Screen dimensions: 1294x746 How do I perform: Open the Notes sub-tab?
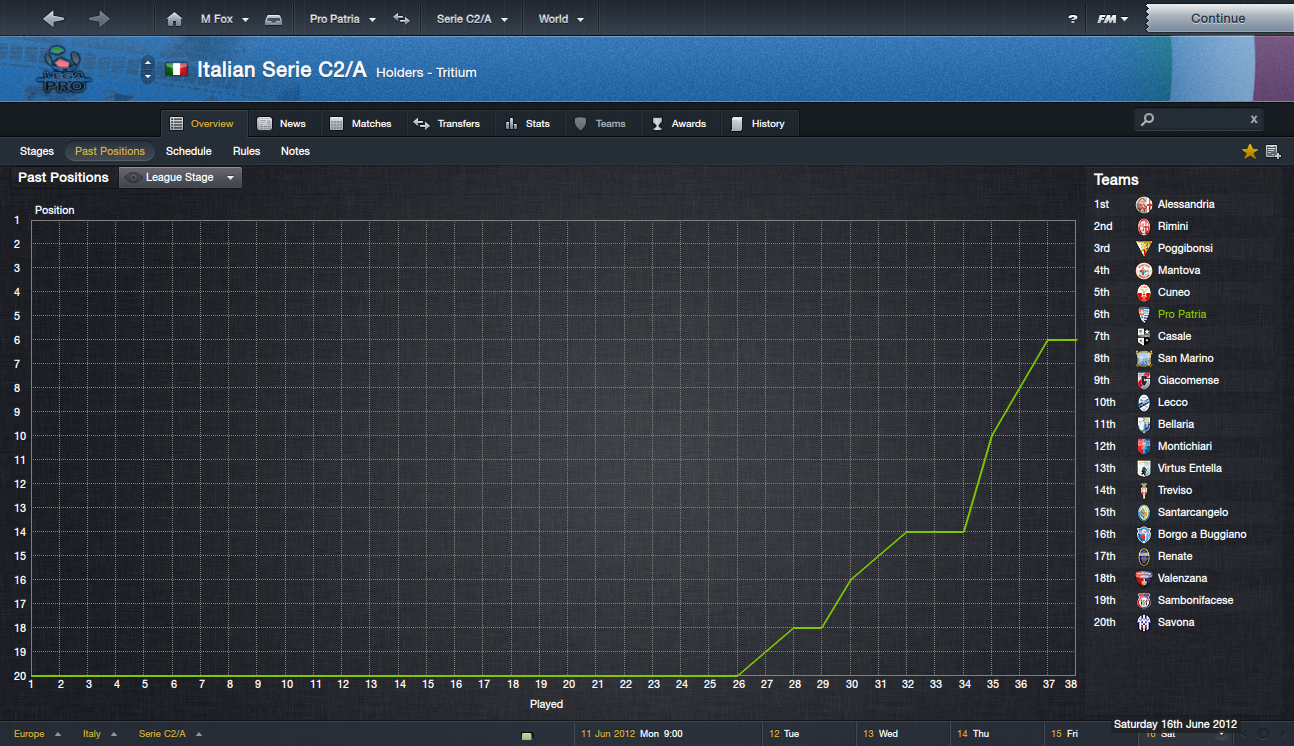(295, 151)
